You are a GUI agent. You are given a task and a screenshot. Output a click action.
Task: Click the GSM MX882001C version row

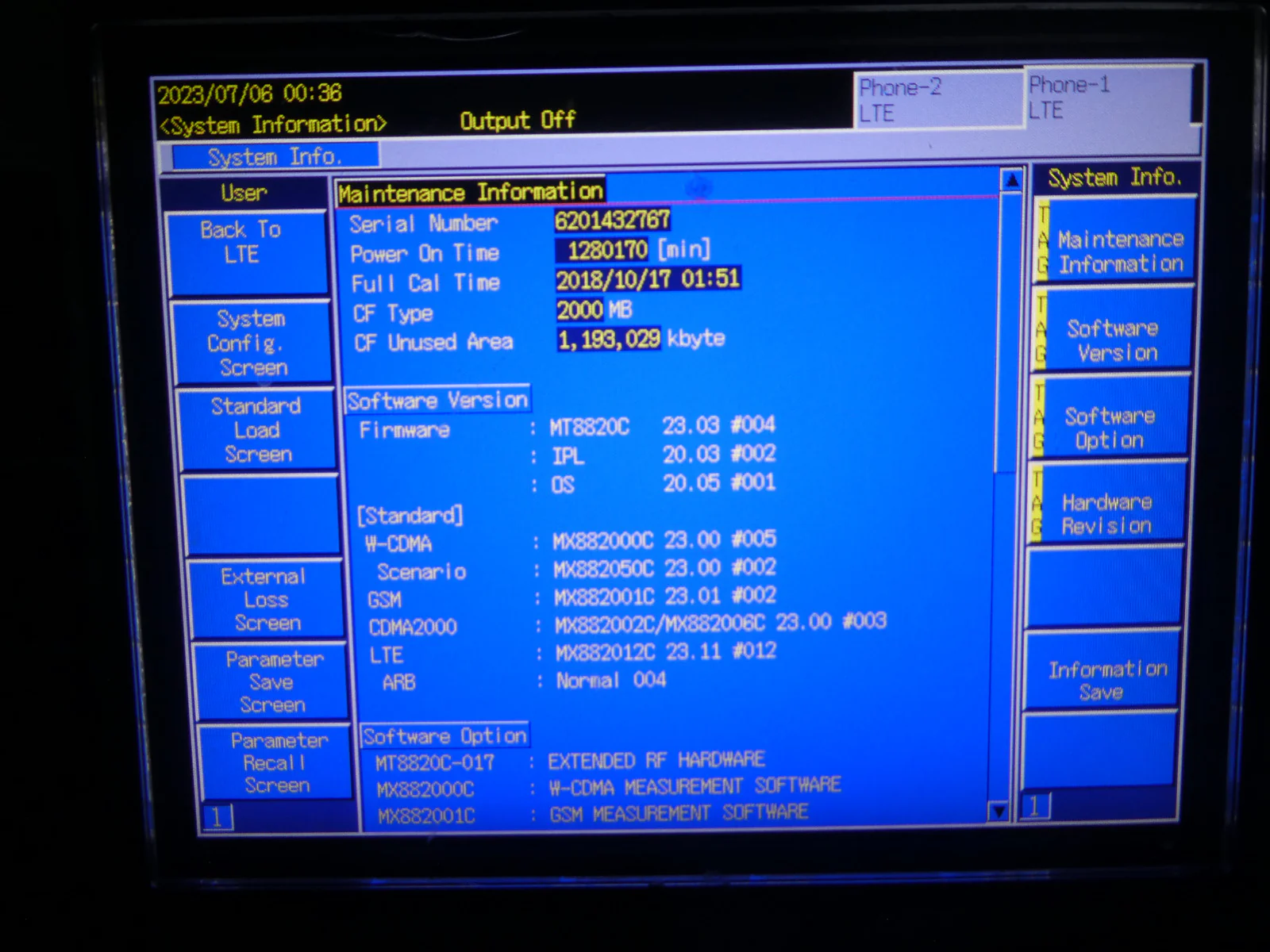[x=571, y=597]
